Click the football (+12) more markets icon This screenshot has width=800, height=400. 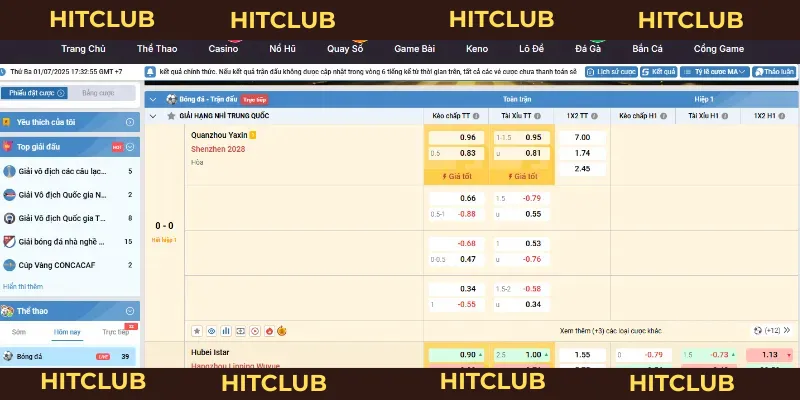(x=758, y=331)
